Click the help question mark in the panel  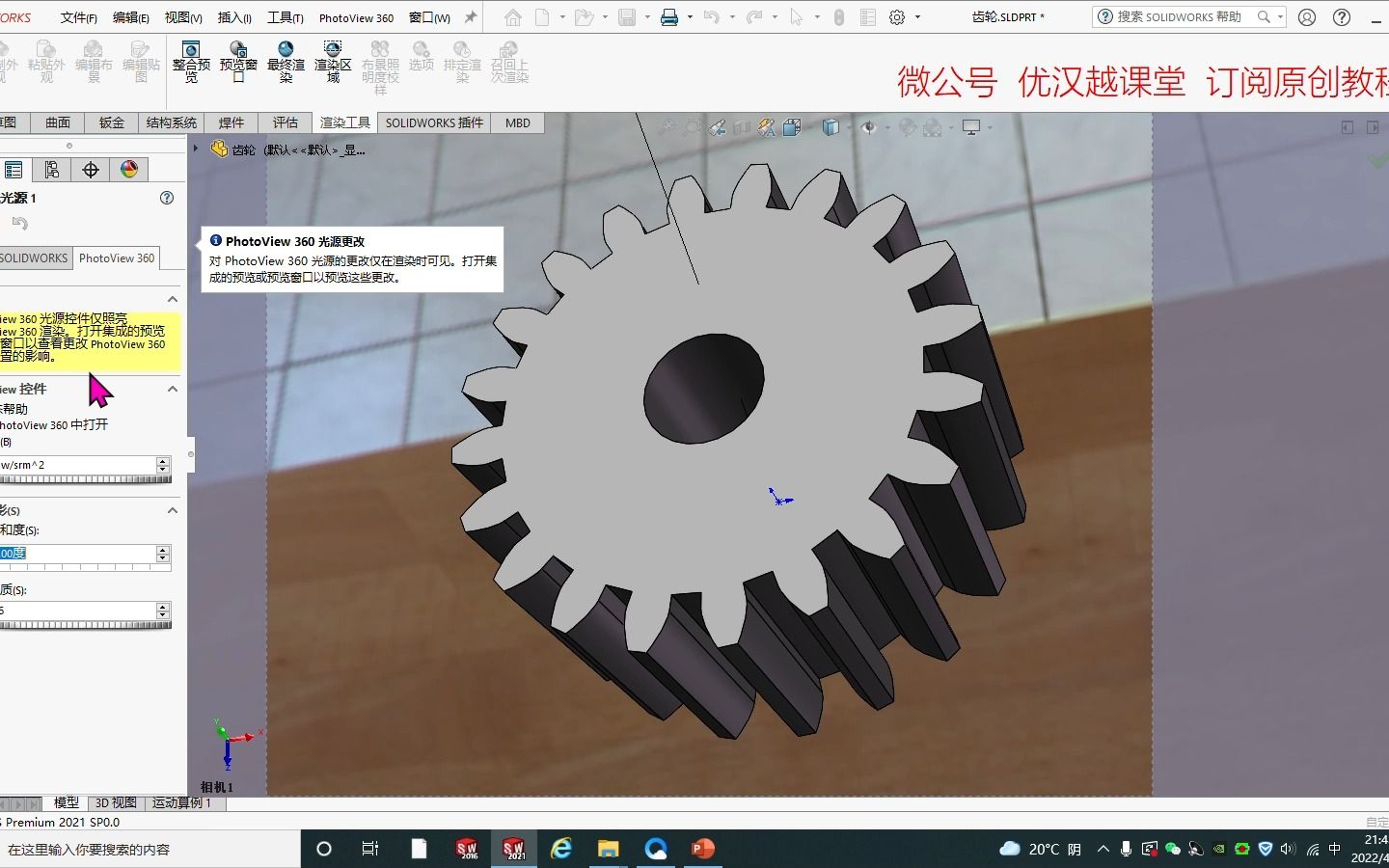tap(166, 198)
